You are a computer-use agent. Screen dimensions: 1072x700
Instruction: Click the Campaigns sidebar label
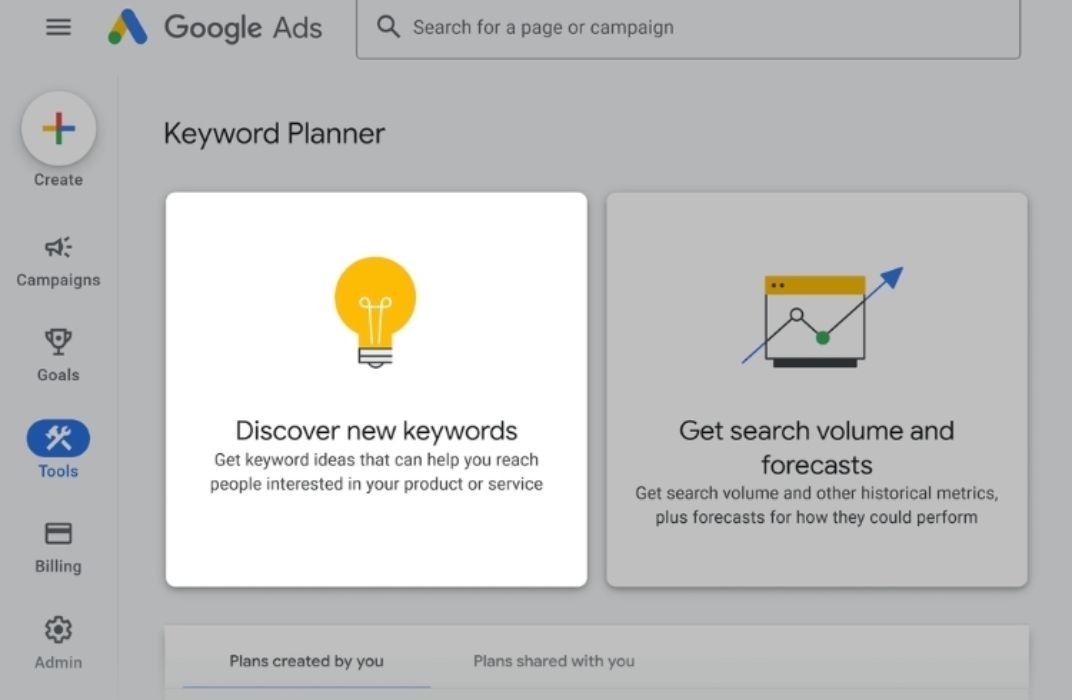click(x=58, y=280)
